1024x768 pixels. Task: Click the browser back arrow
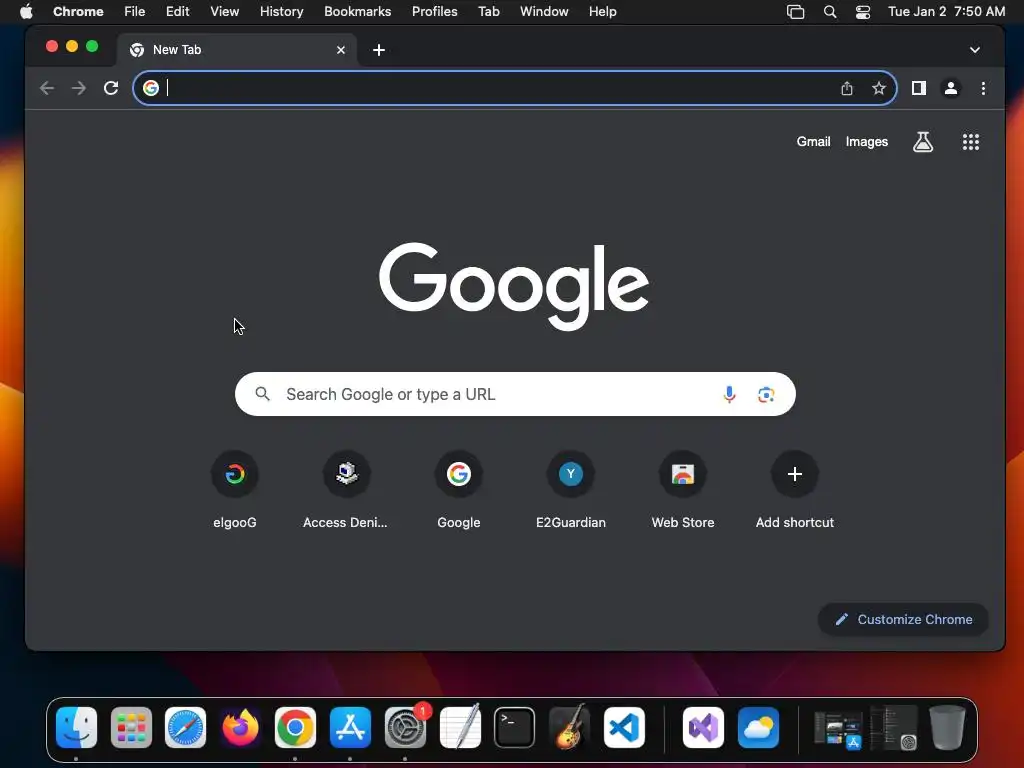coord(46,88)
